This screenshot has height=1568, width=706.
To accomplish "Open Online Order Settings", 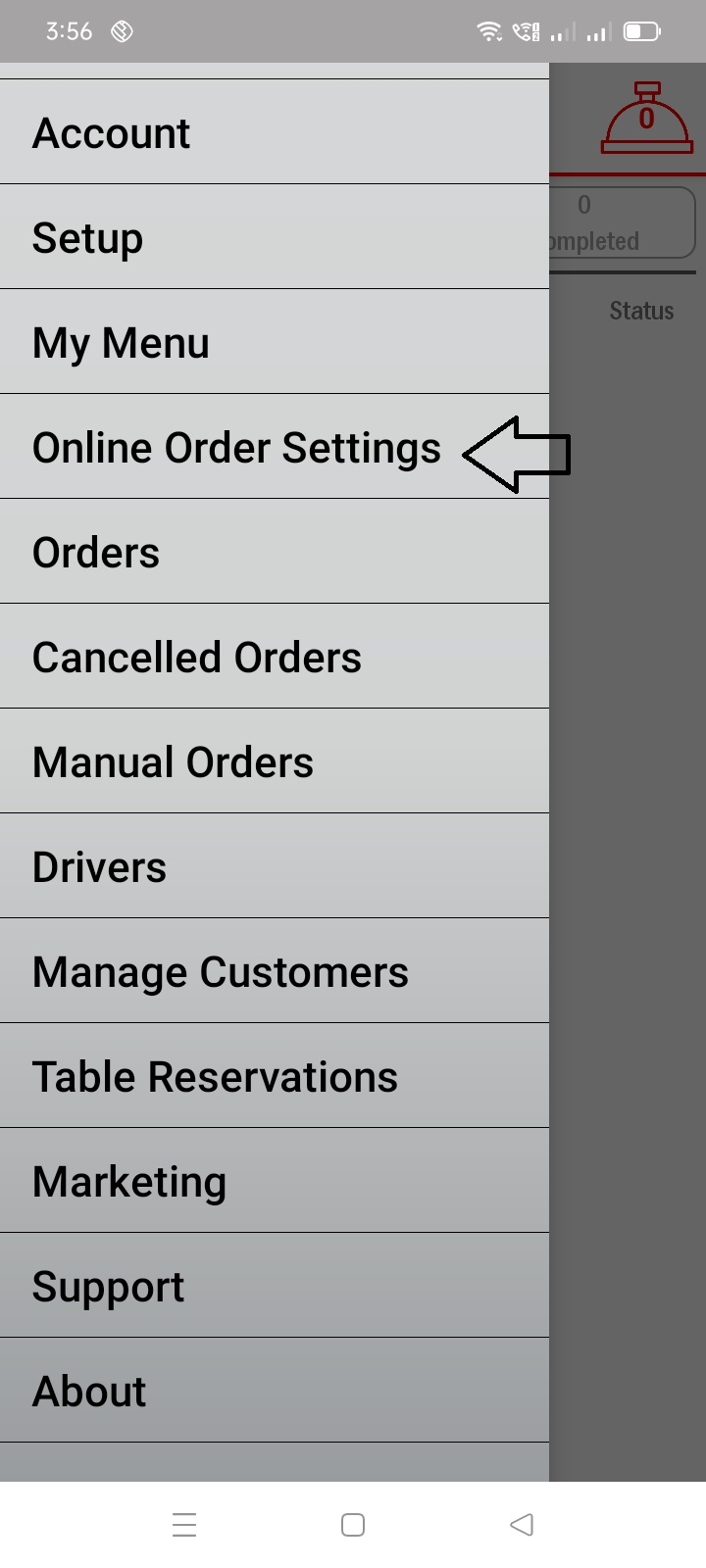I will point(275,446).
